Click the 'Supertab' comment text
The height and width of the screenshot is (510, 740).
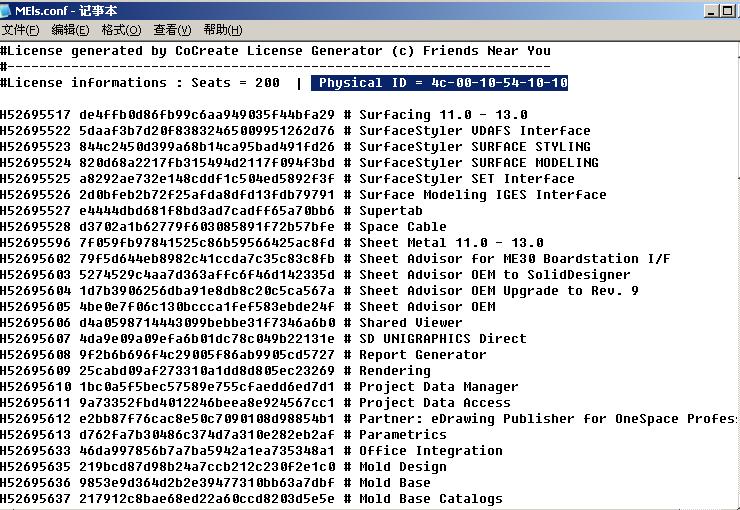click(391, 211)
